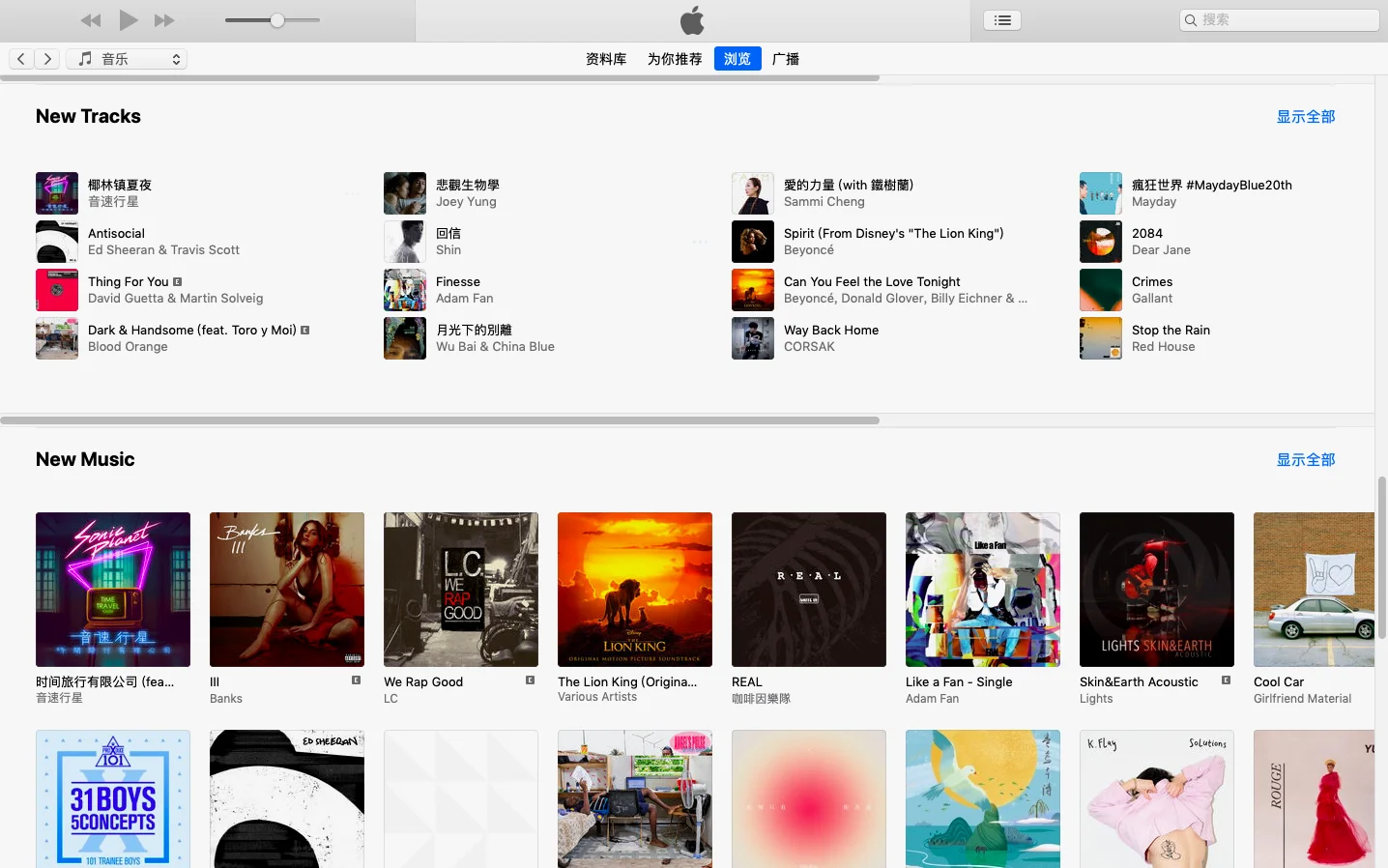
Task: Click the Girlfriend Material artist name
Action: [x=1302, y=699]
